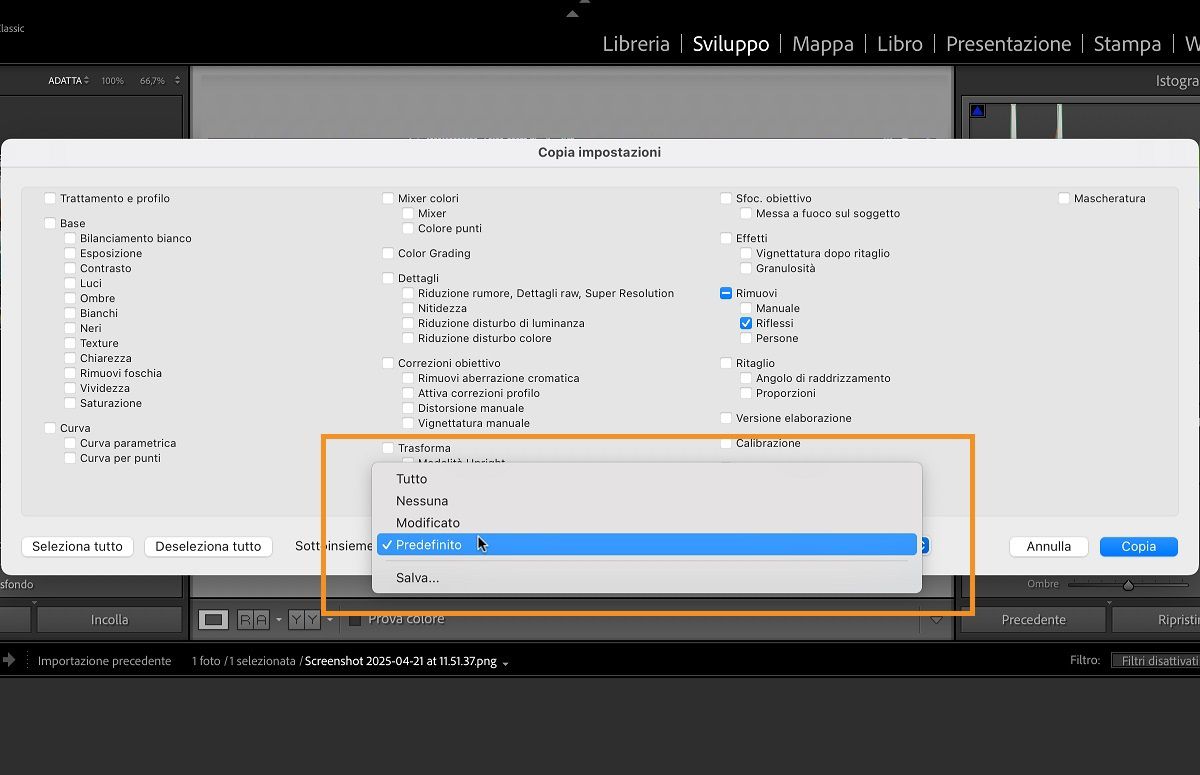
Task: Switch to the Libreria module tab
Action: 636,43
